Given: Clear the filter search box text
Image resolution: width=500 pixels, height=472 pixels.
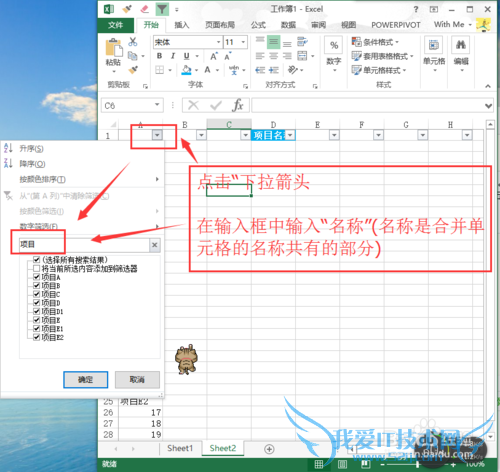Looking at the screenshot, I should tap(155, 245).
